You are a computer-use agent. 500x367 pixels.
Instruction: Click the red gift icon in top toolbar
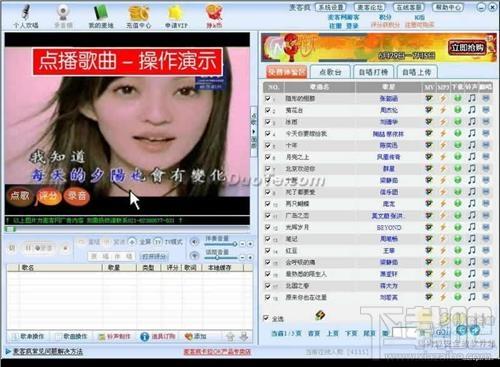[x=214, y=13]
